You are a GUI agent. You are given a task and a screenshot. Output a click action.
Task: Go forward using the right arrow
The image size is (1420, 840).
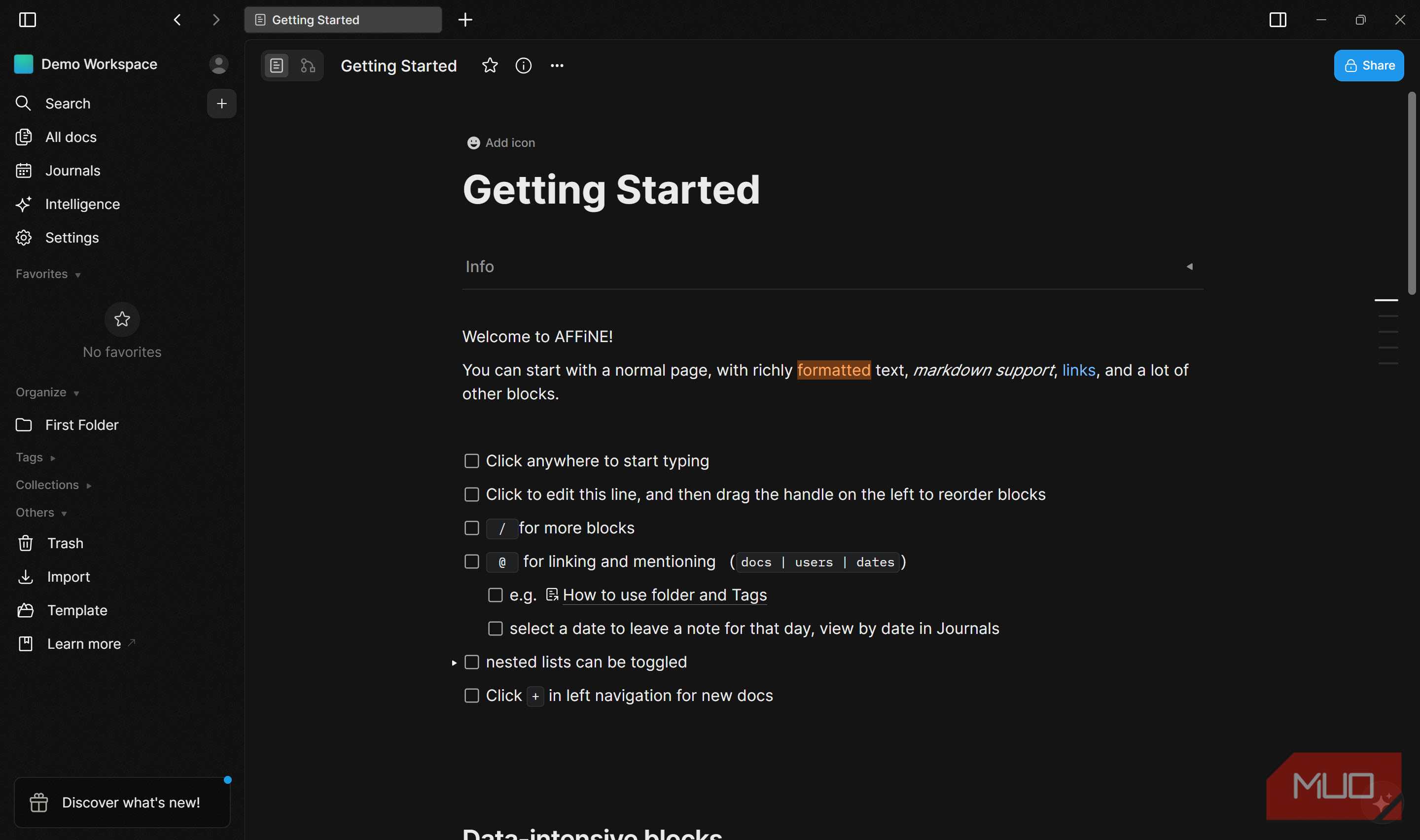coord(216,20)
